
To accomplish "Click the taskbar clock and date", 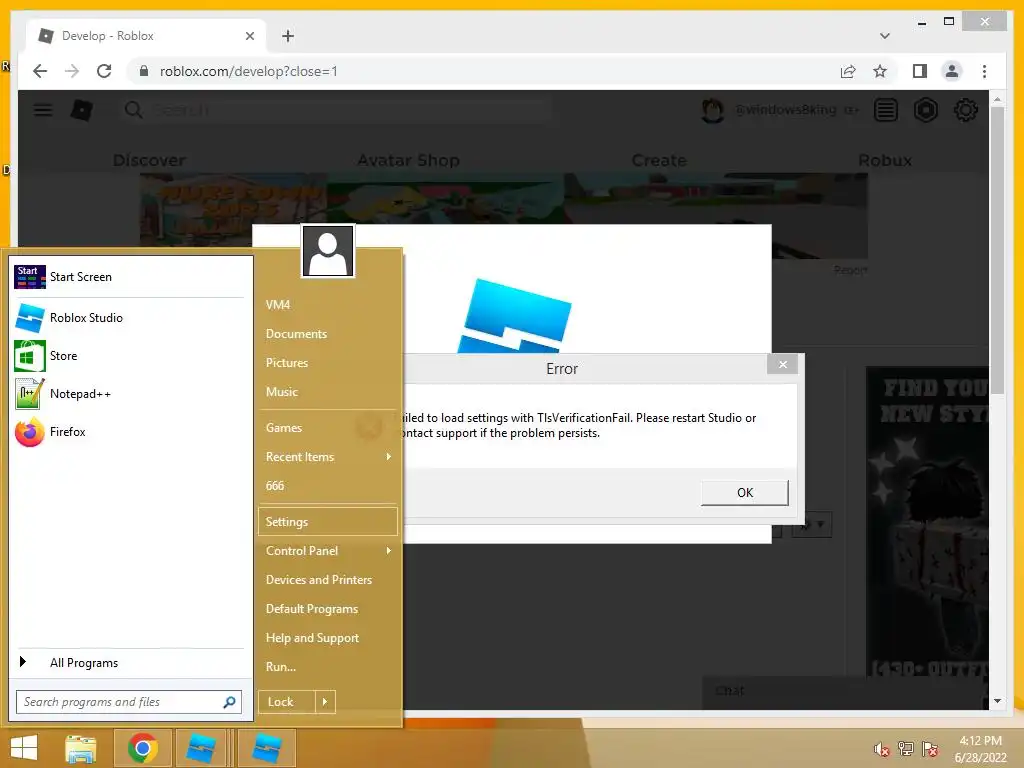I will 980,749.
